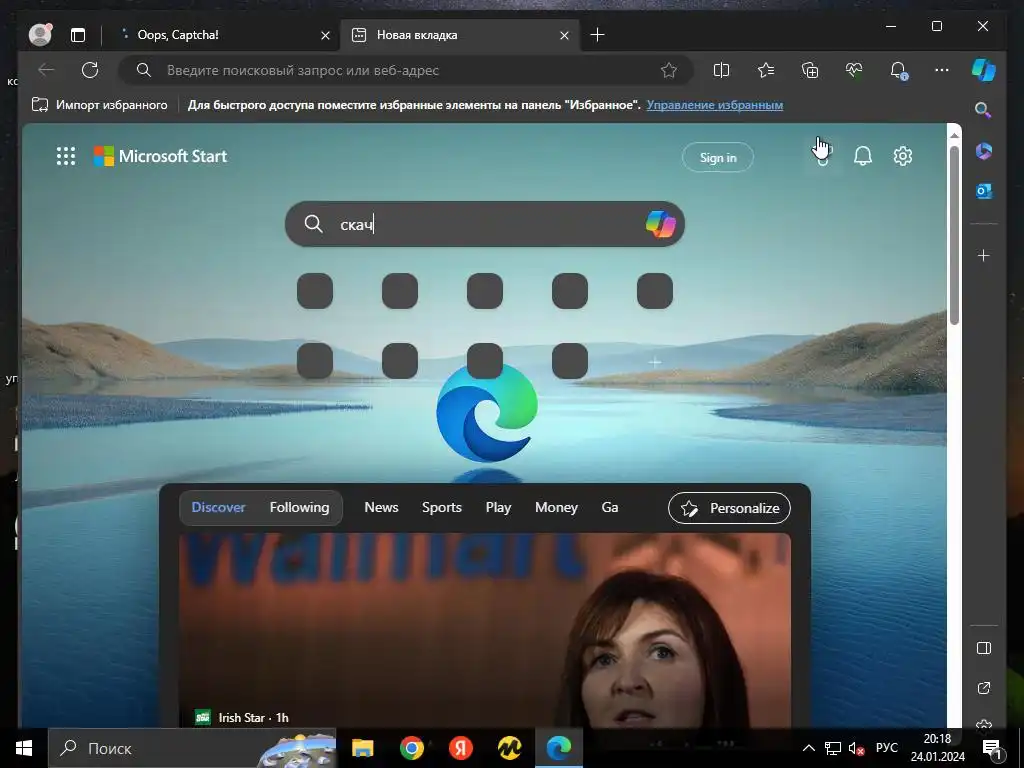Open the Favorites list icon

766,70
